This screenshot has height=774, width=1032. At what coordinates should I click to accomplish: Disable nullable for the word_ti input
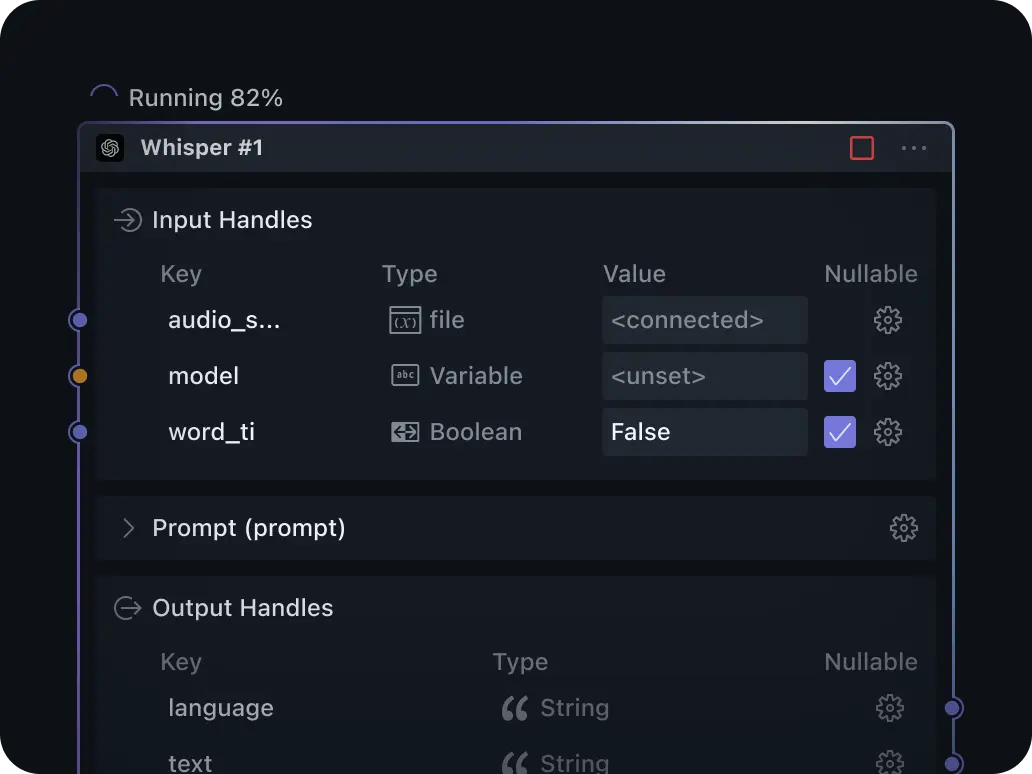click(x=839, y=432)
